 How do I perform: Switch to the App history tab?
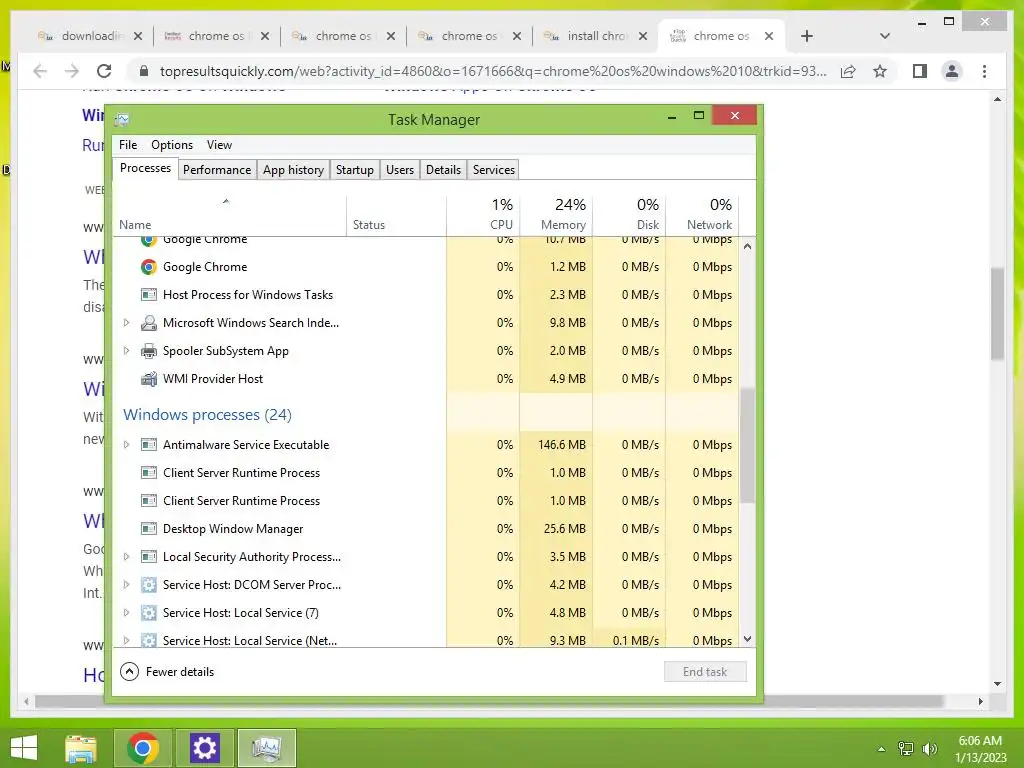[x=293, y=170]
